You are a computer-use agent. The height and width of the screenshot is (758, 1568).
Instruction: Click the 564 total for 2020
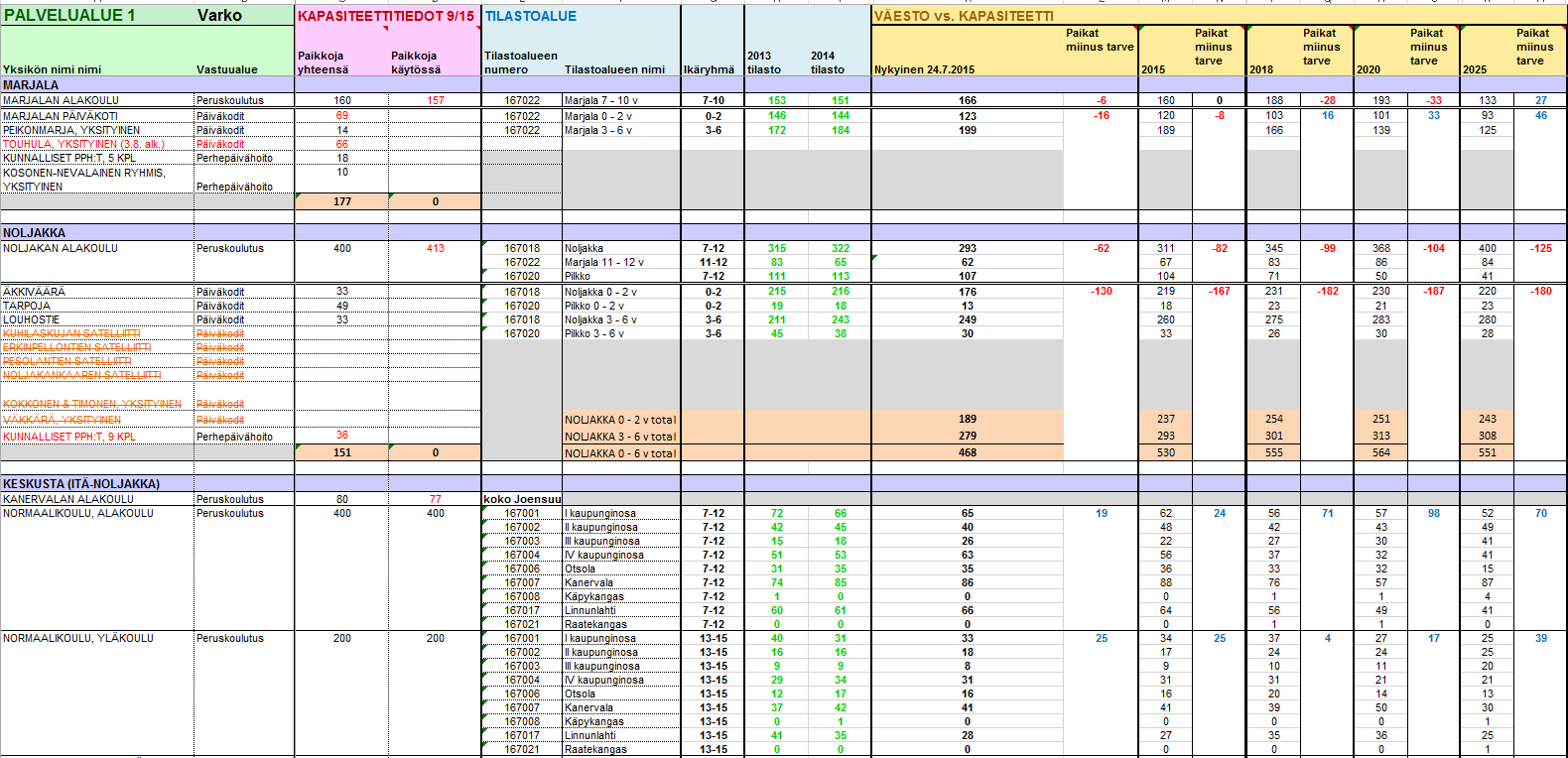[x=1381, y=452]
